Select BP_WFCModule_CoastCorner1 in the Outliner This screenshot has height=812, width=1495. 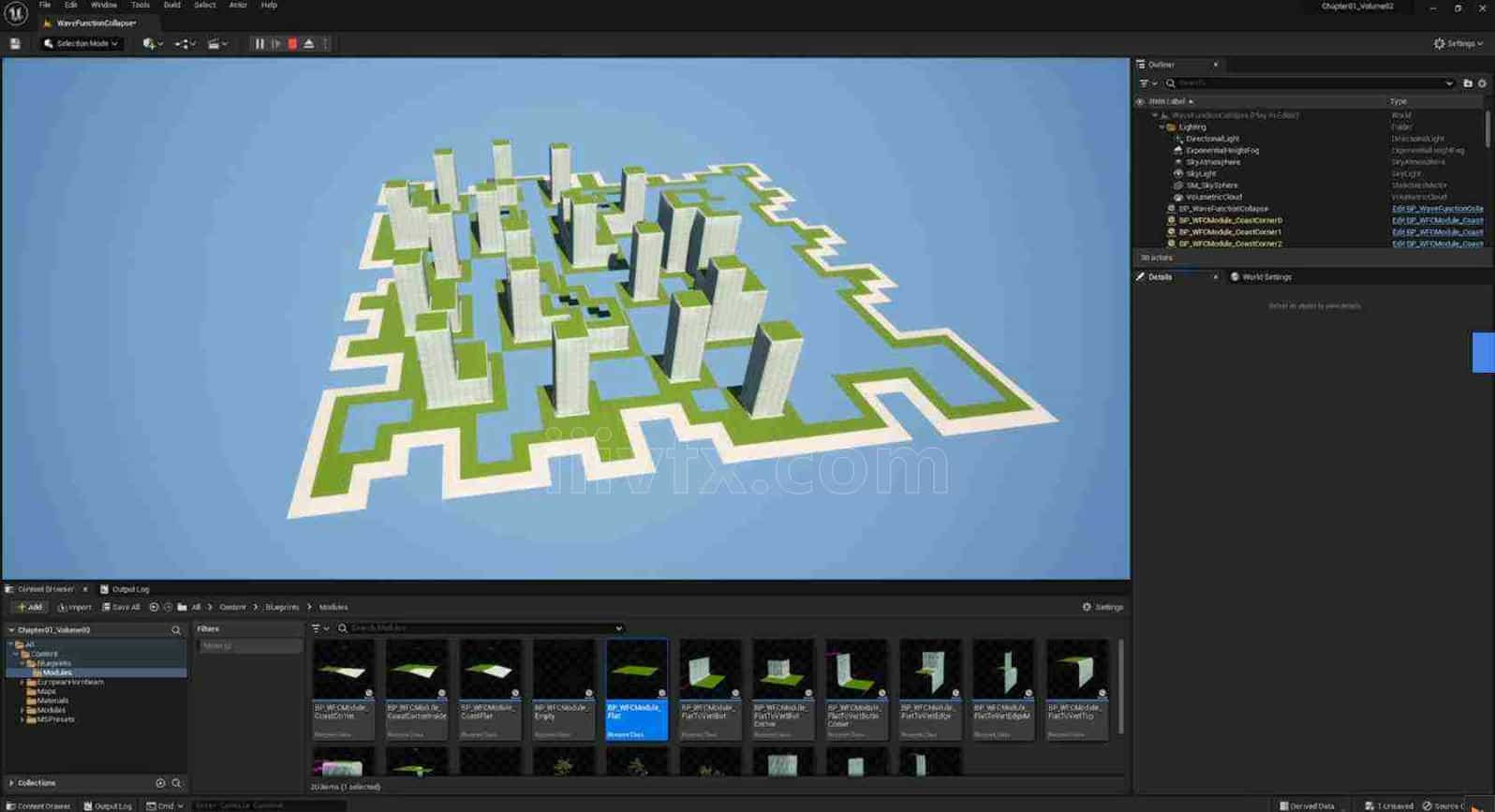click(1230, 232)
